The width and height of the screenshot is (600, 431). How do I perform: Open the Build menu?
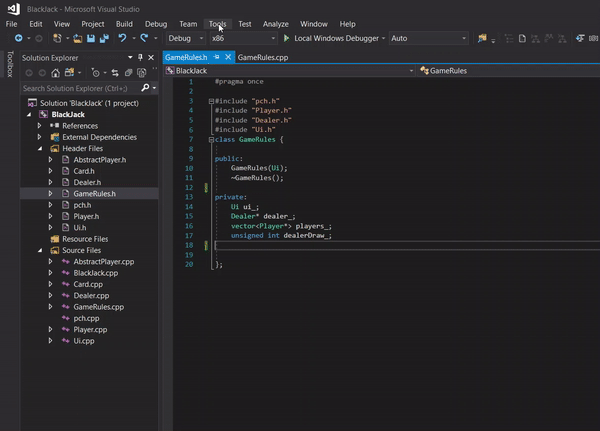(x=124, y=24)
